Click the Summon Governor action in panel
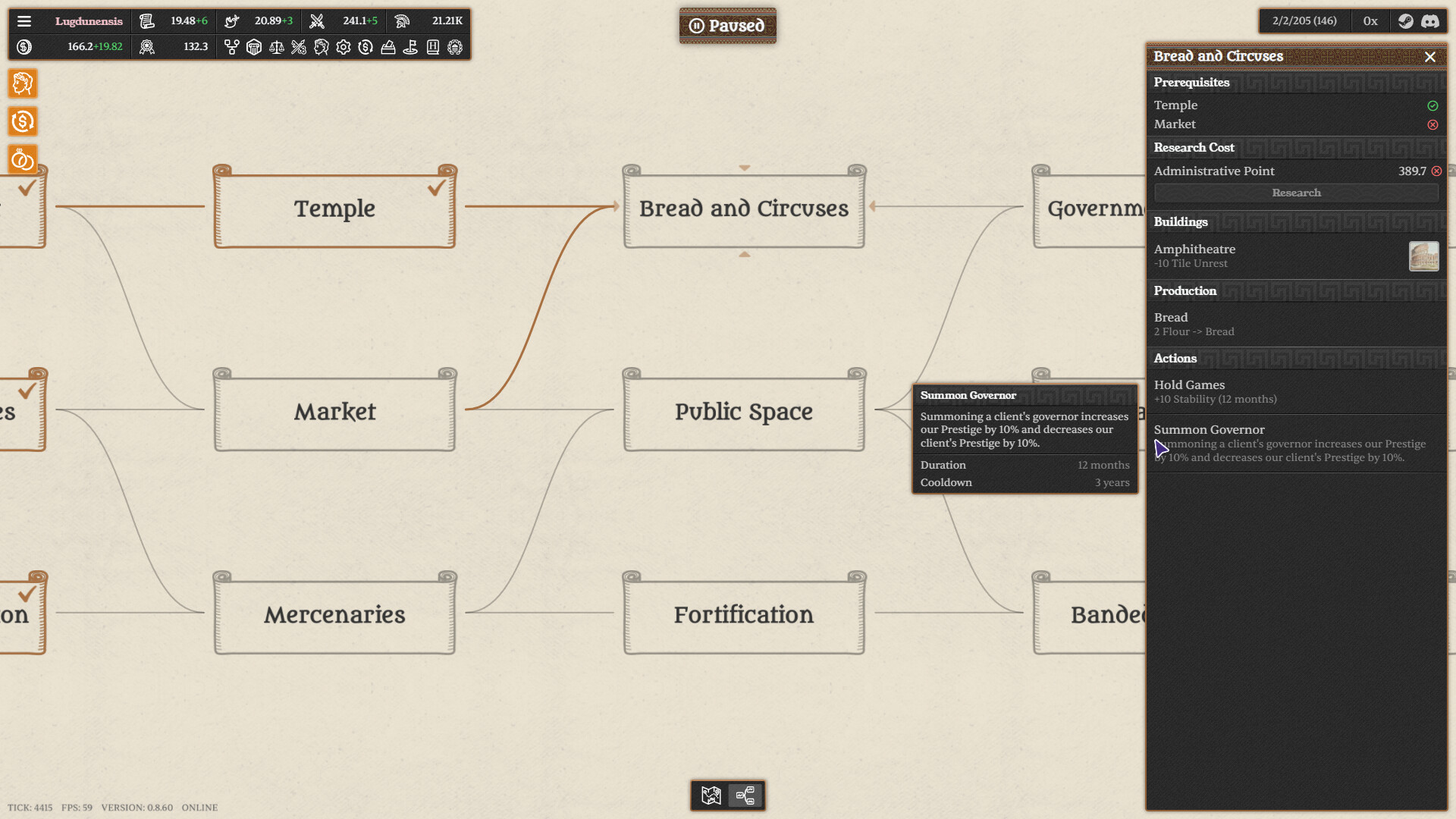 [1296, 443]
